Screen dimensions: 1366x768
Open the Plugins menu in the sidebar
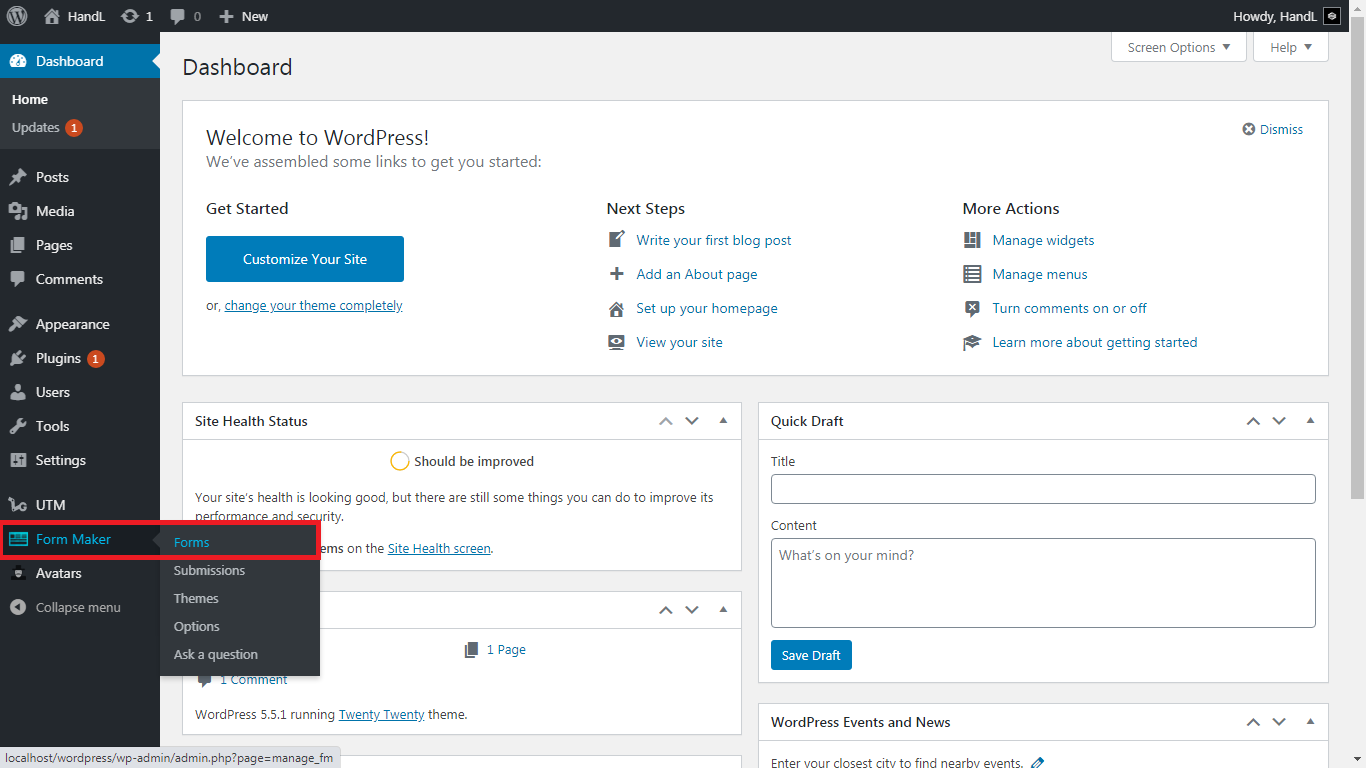coord(58,358)
